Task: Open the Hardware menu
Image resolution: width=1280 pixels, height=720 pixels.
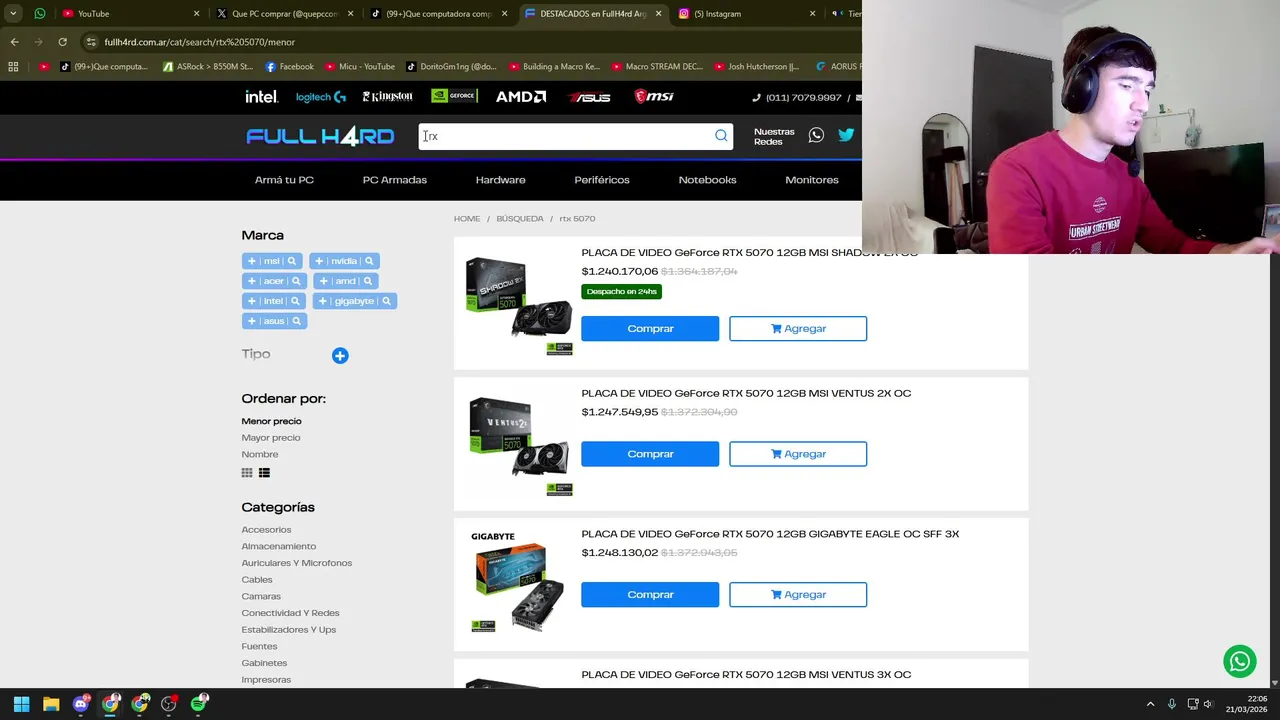Action: coord(500,180)
